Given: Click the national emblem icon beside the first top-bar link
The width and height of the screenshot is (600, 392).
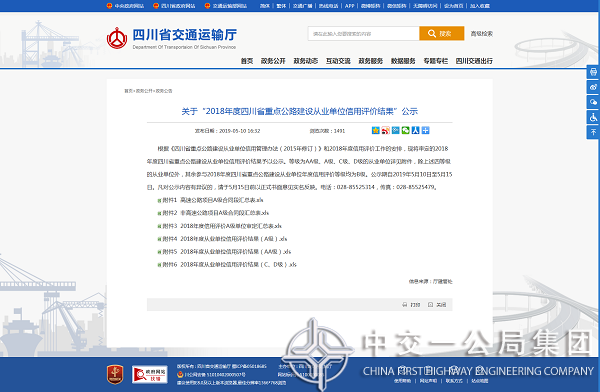Looking at the screenshot, I should [109, 6].
